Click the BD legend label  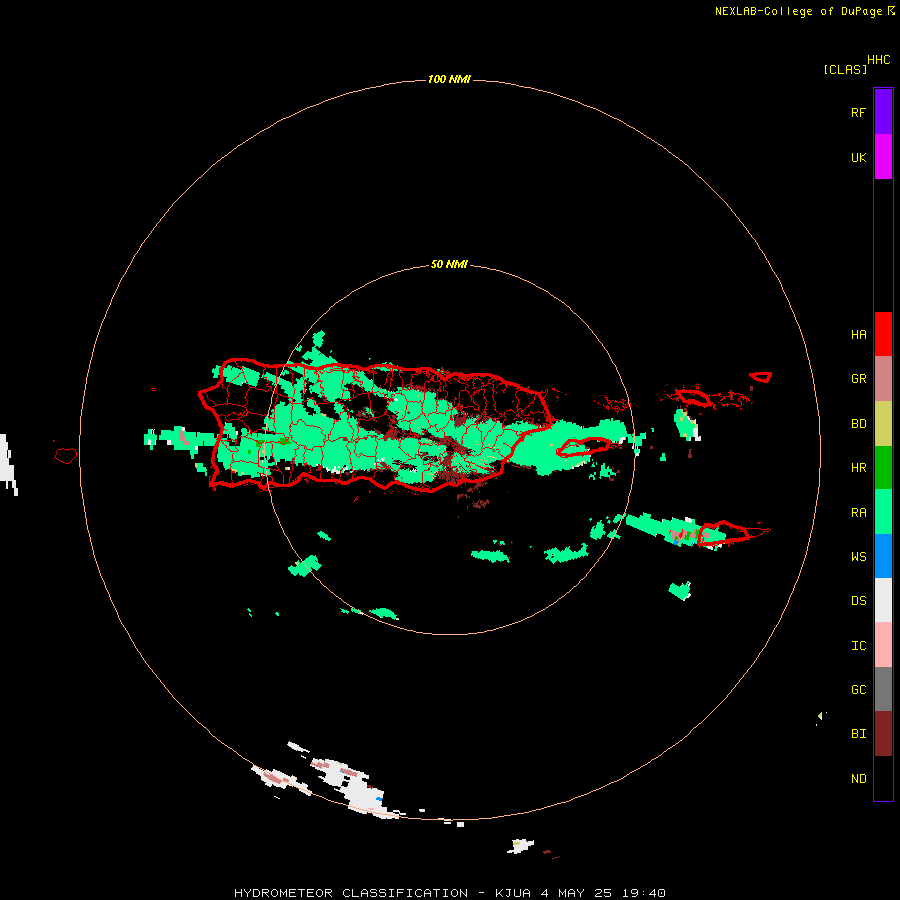point(858,424)
